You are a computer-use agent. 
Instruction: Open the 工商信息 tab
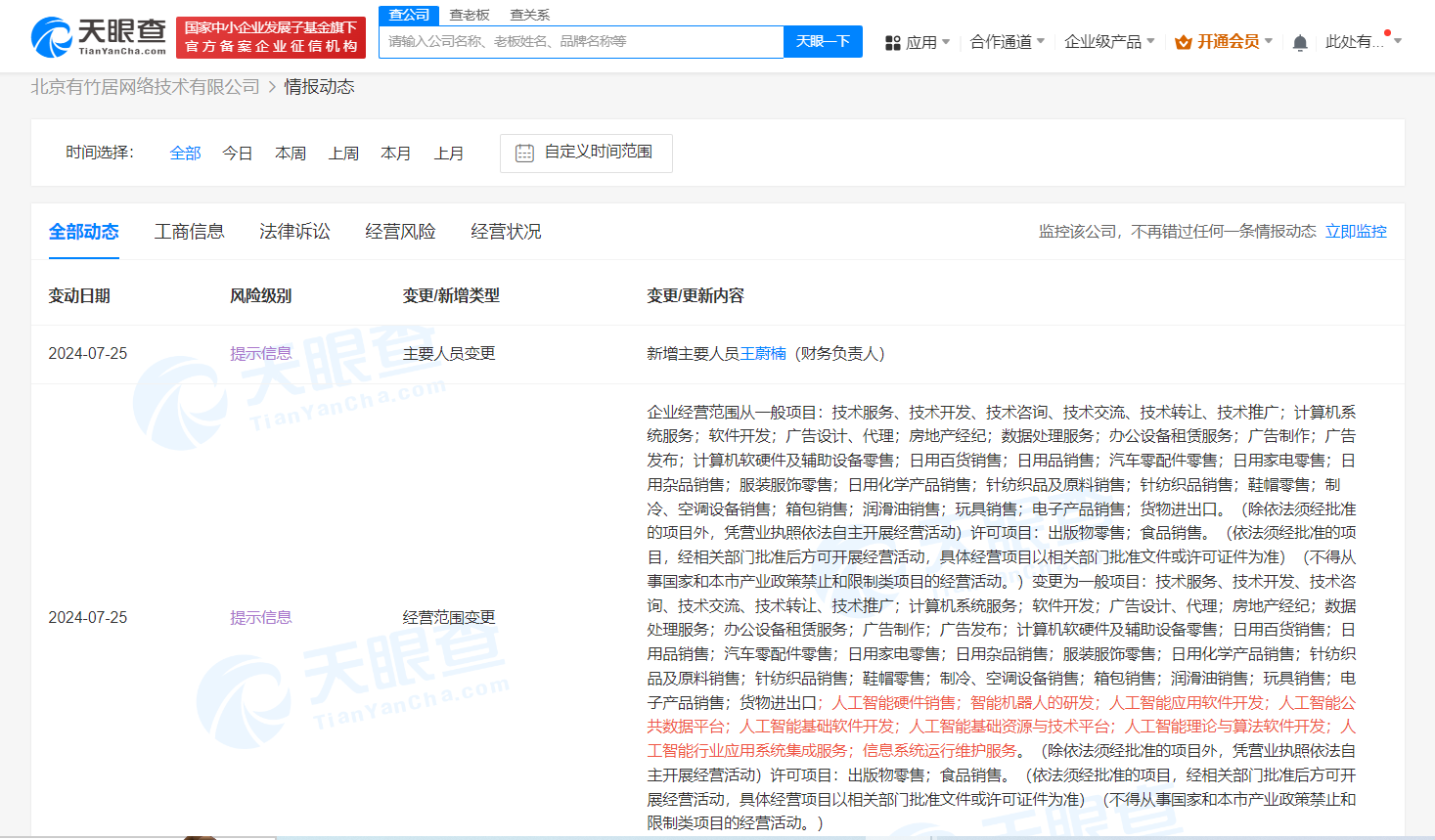tap(189, 232)
